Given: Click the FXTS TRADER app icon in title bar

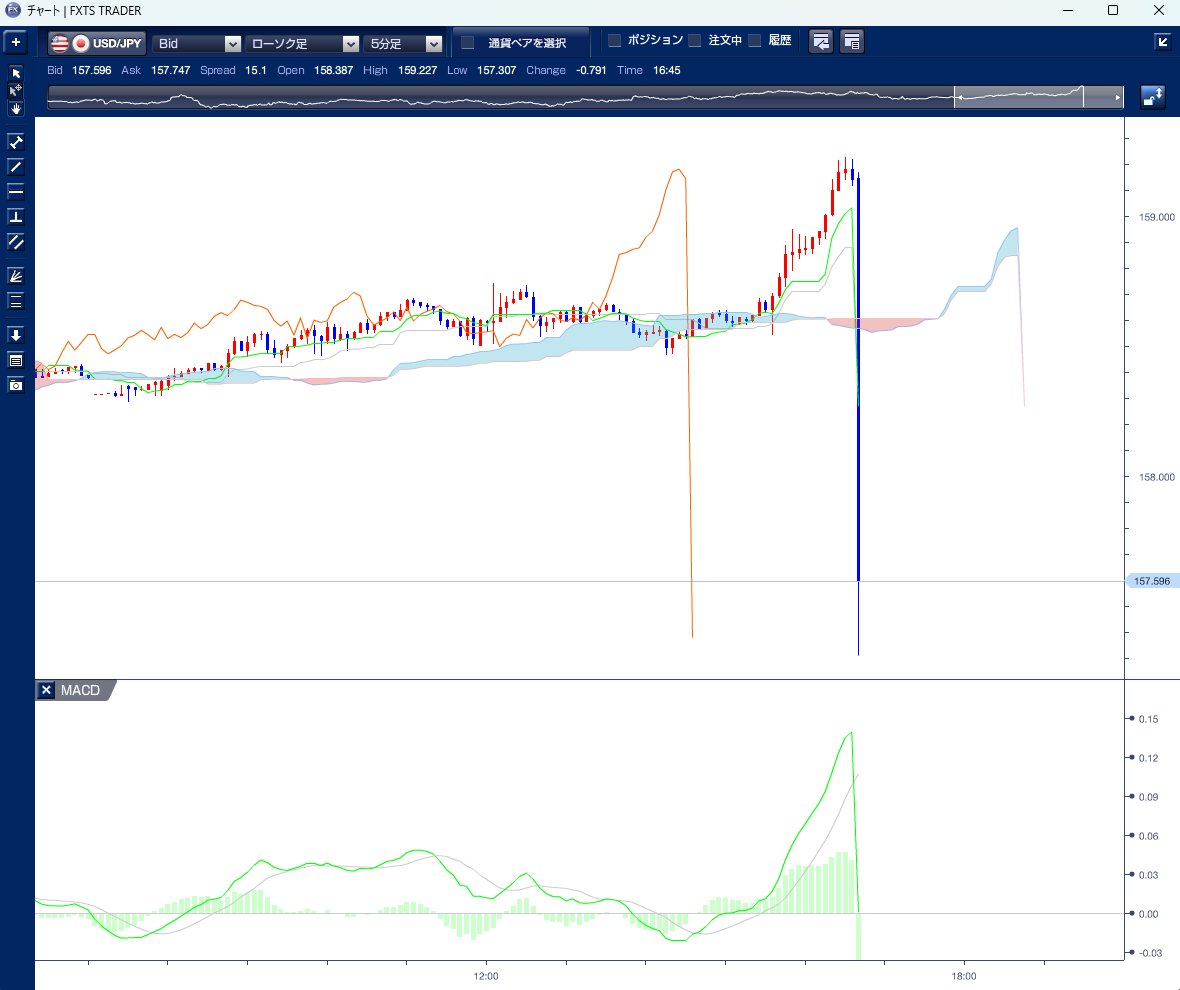Looking at the screenshot, I should coord(13,10).
